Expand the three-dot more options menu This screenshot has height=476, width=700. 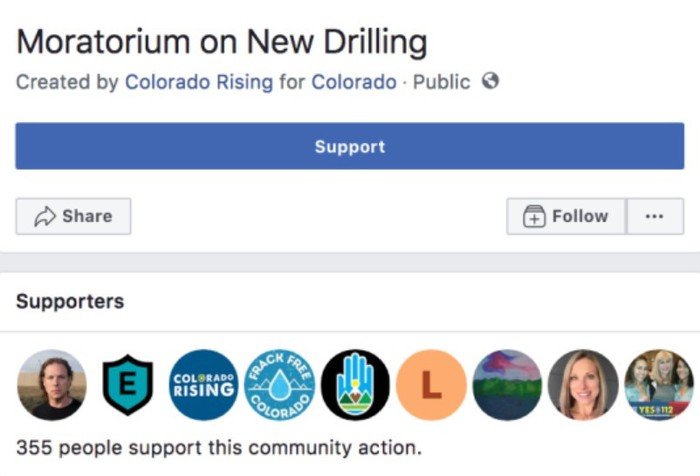(655, 216)
